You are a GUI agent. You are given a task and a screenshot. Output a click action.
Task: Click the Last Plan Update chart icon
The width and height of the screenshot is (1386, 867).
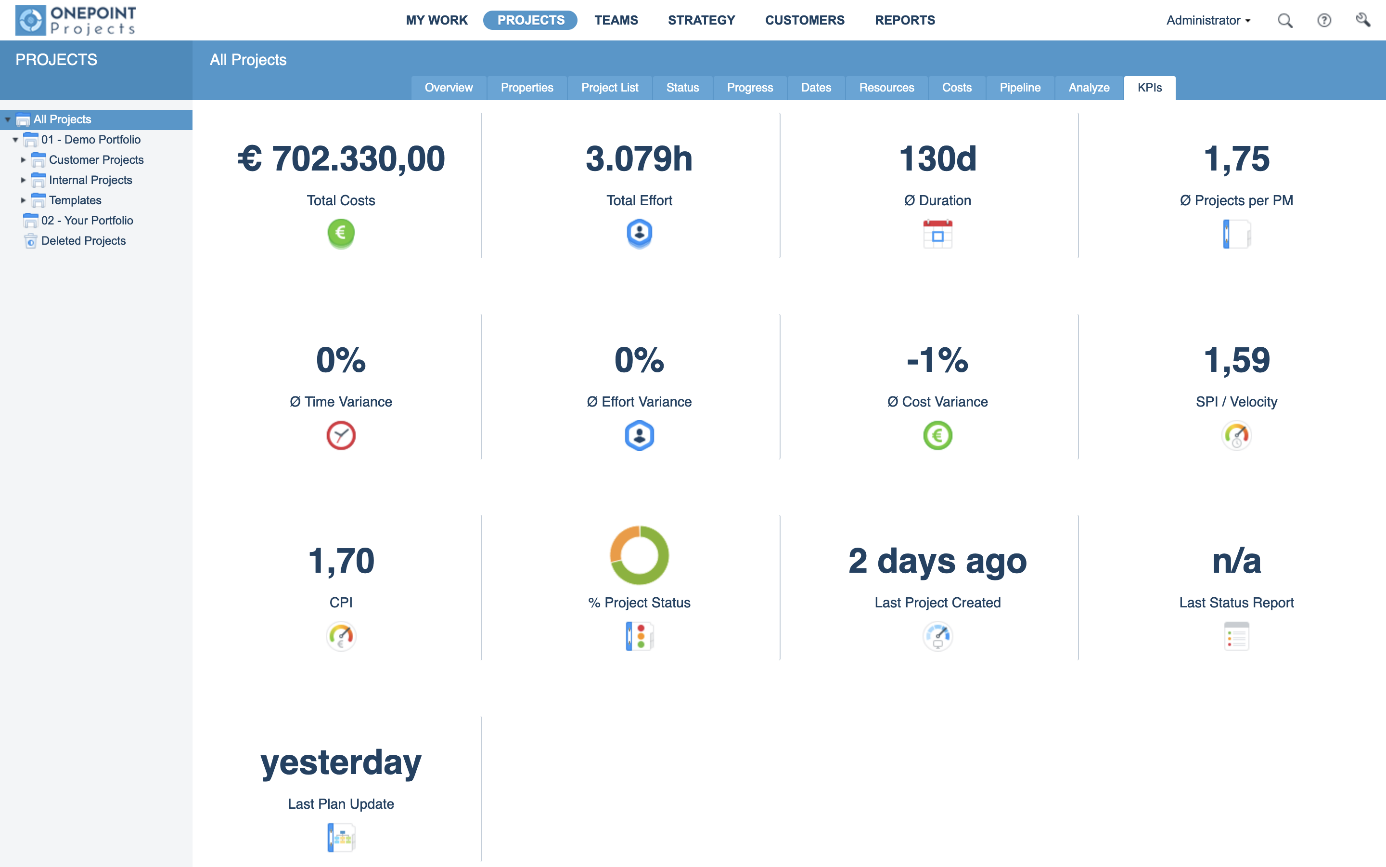[341, 838]
